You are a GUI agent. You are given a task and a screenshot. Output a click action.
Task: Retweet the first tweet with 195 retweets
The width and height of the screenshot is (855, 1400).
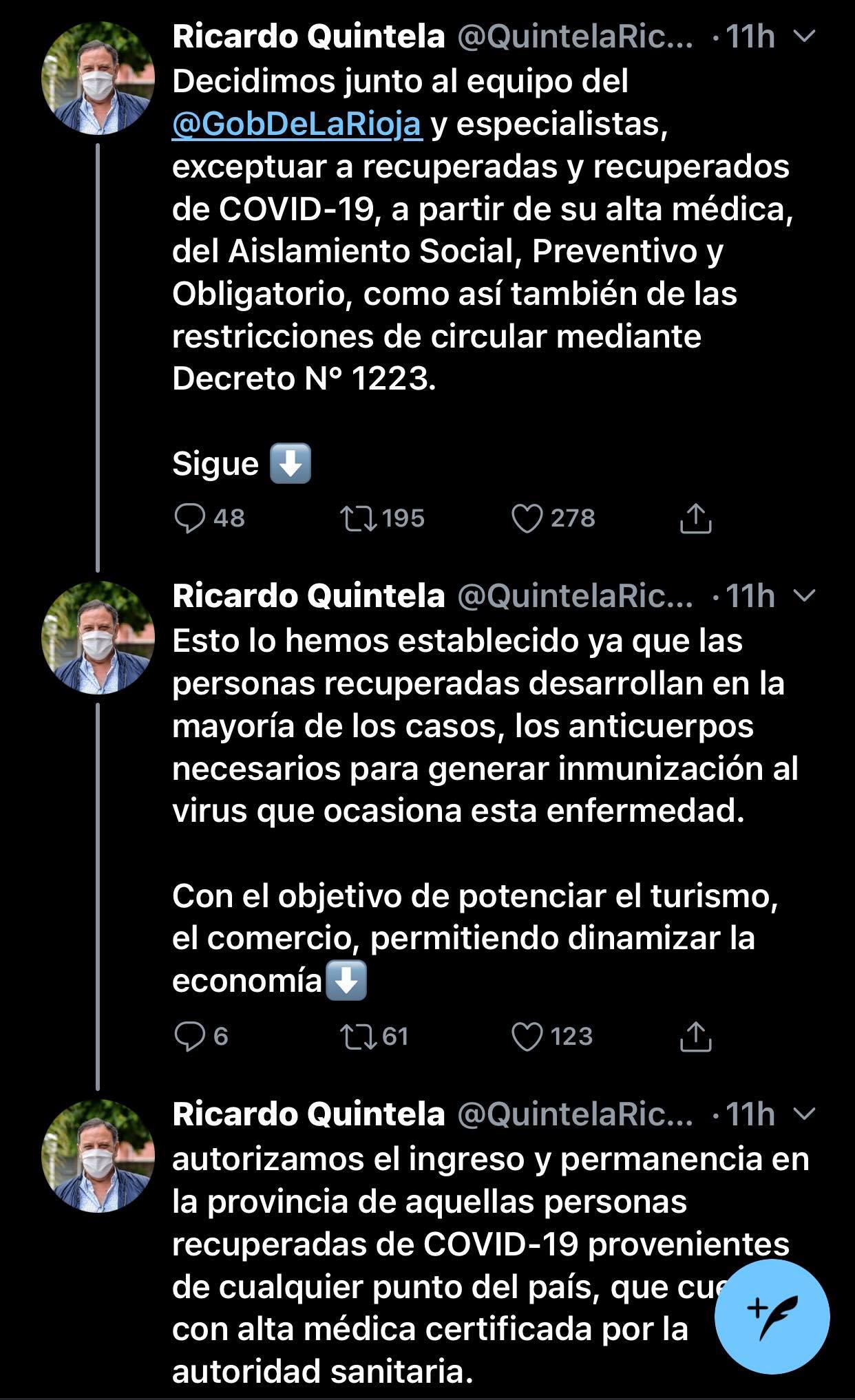click(x=359, y=518)
